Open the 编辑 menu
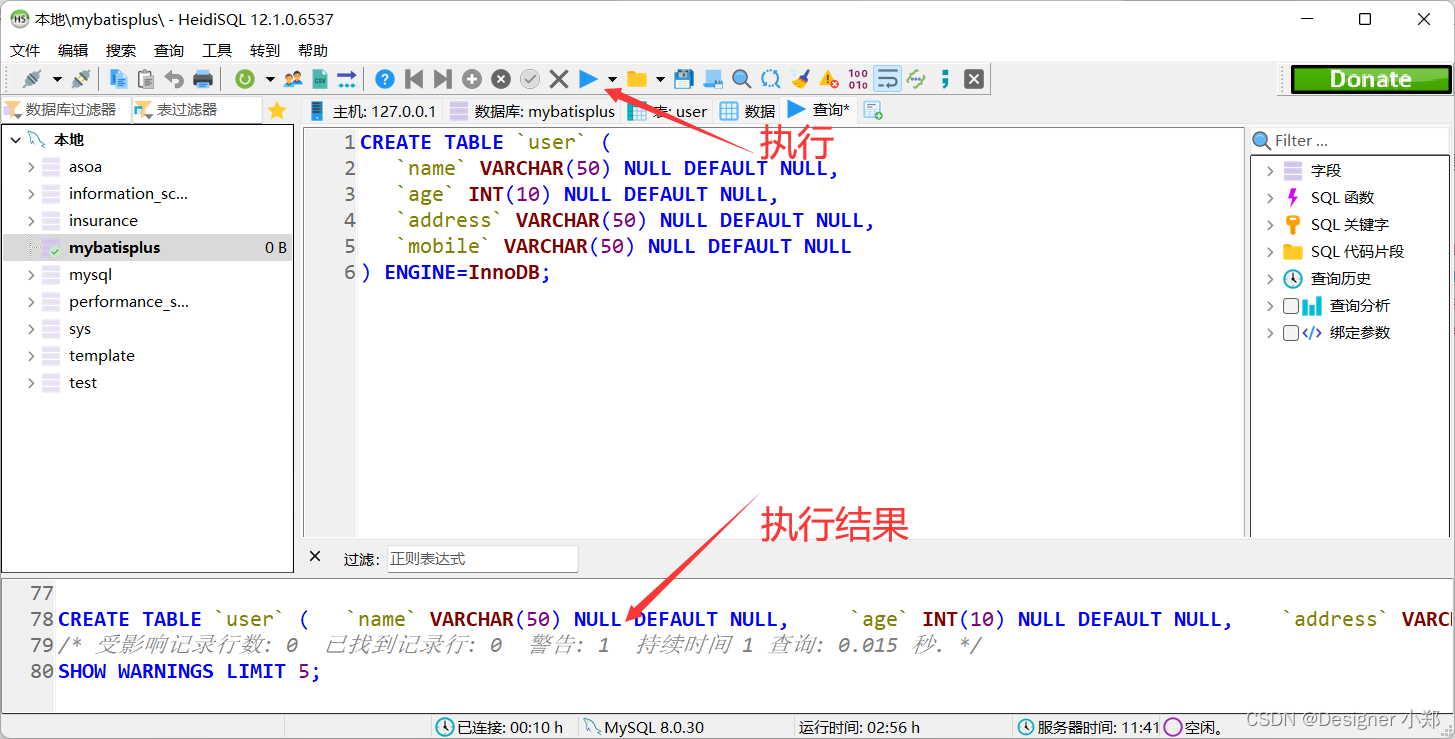Image resolution: width=1455 pixels, height=739 pixels. point(73,50)
